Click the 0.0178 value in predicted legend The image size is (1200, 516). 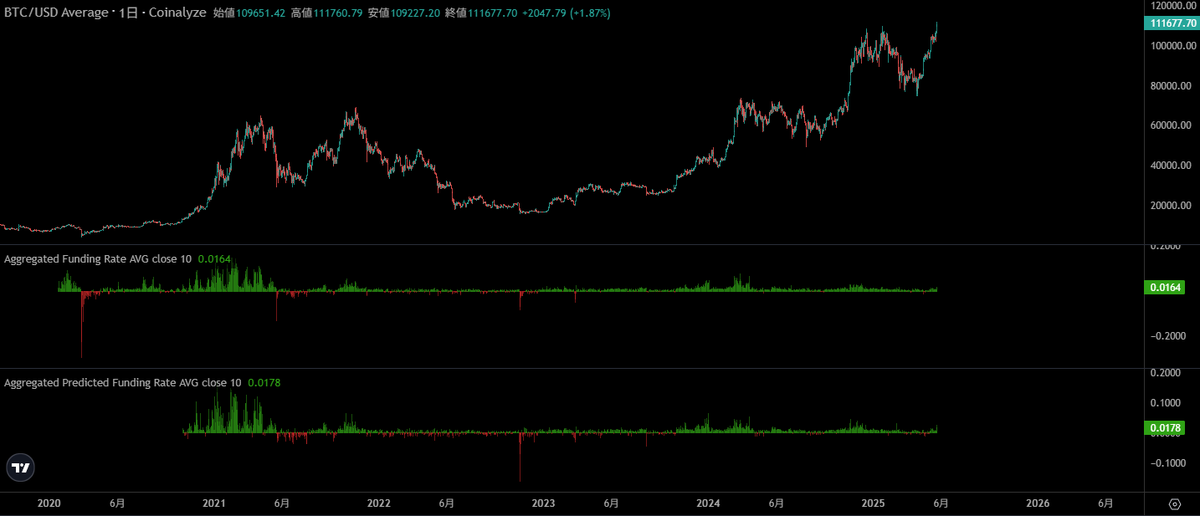264,382
